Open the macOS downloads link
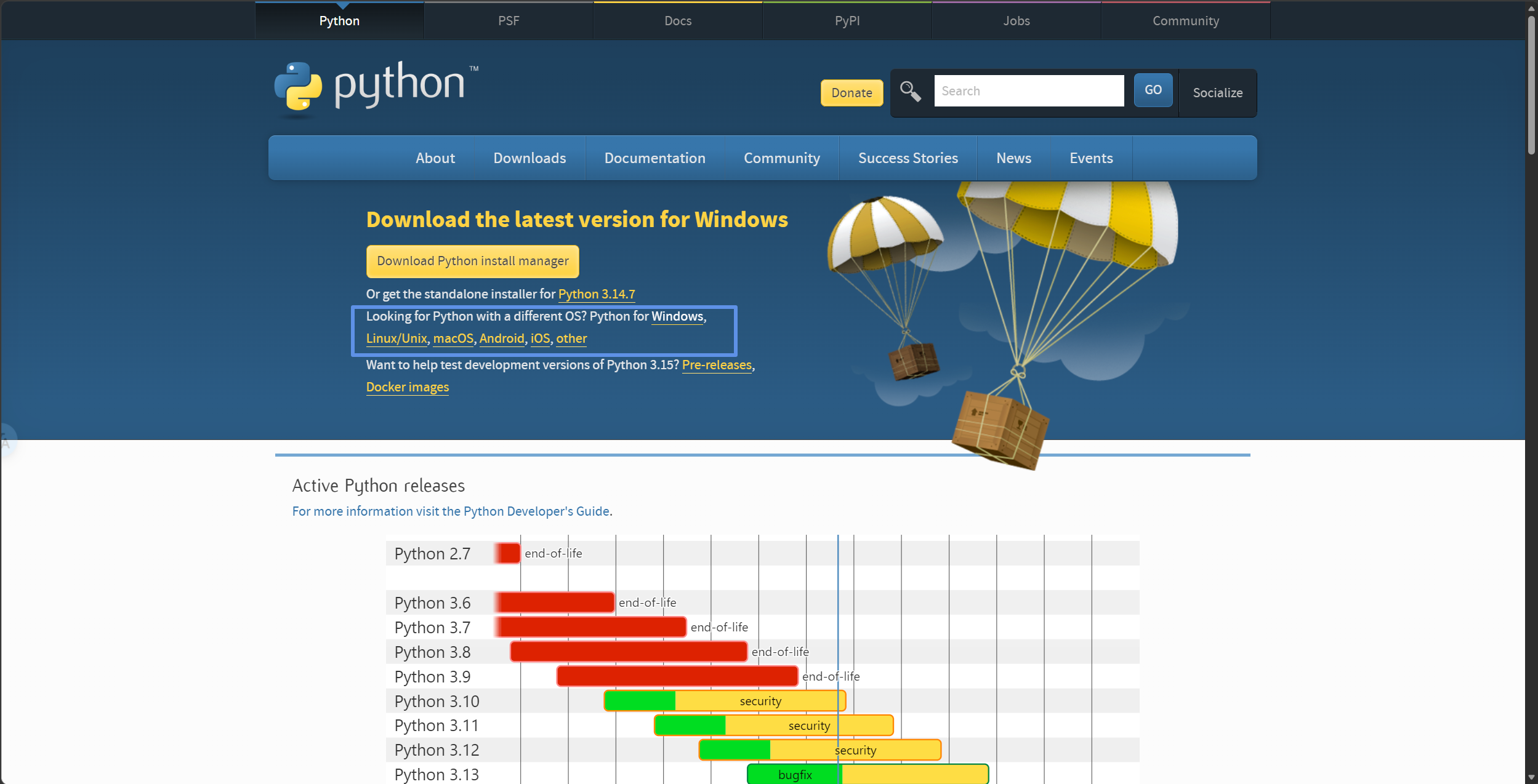The height and width of the screenshot is (784, 1538). [453, 338]
